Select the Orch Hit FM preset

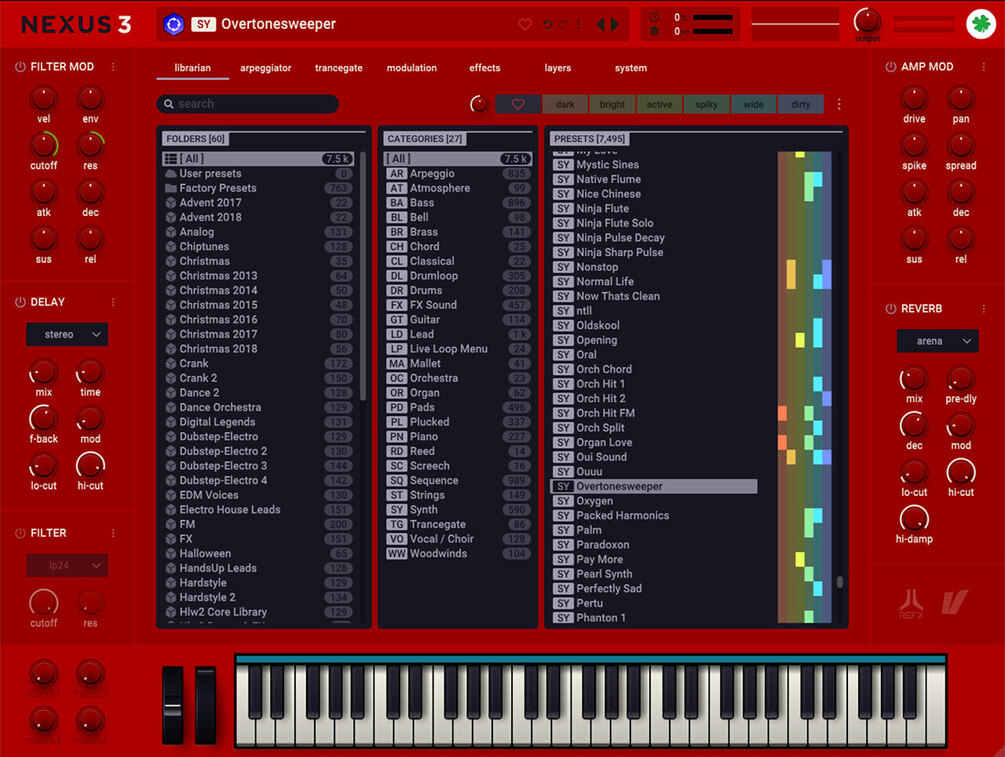coord(654,413)
